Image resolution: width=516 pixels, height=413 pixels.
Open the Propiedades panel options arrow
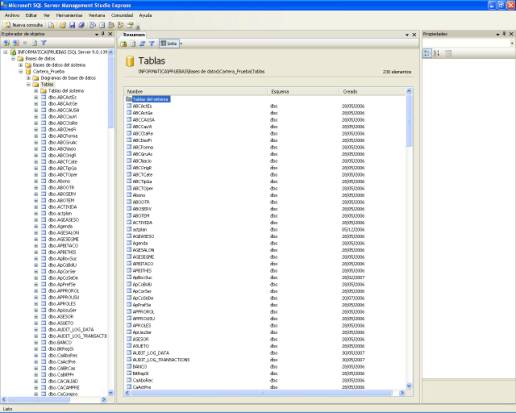(498, 34)
